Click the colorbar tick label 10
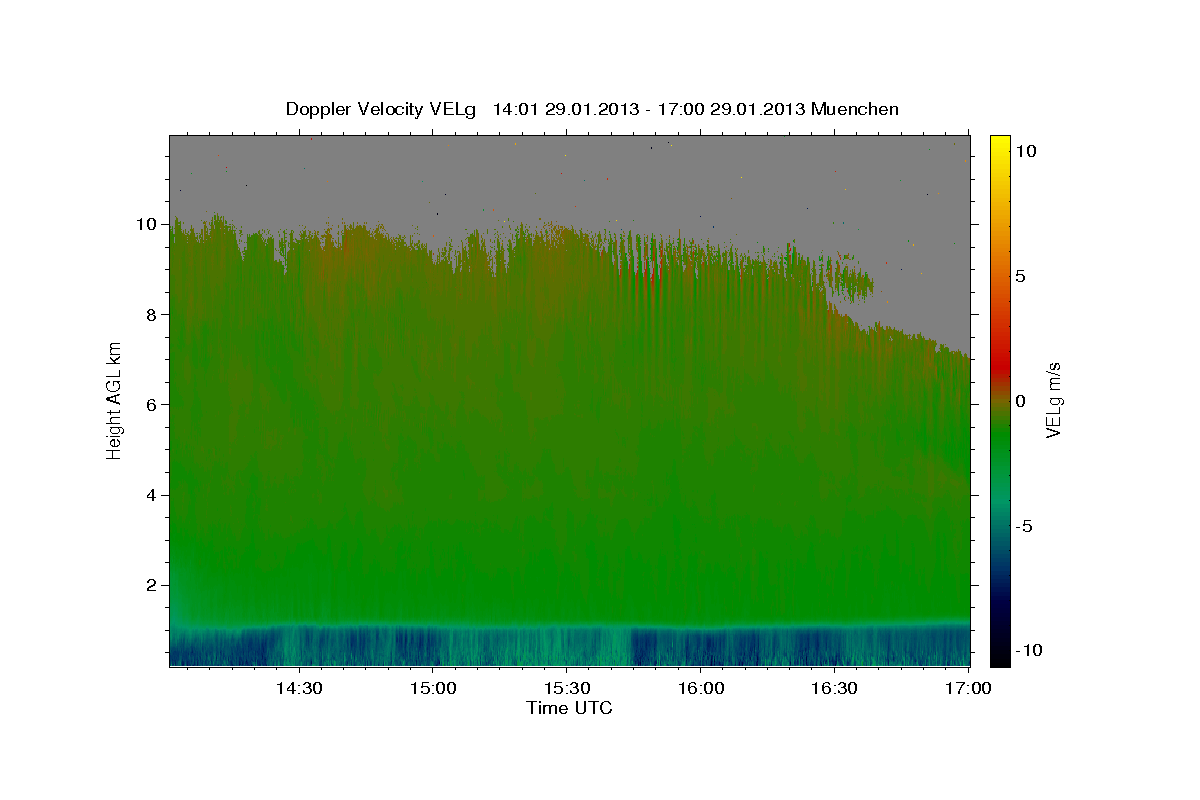 [x=1025, y=151]
